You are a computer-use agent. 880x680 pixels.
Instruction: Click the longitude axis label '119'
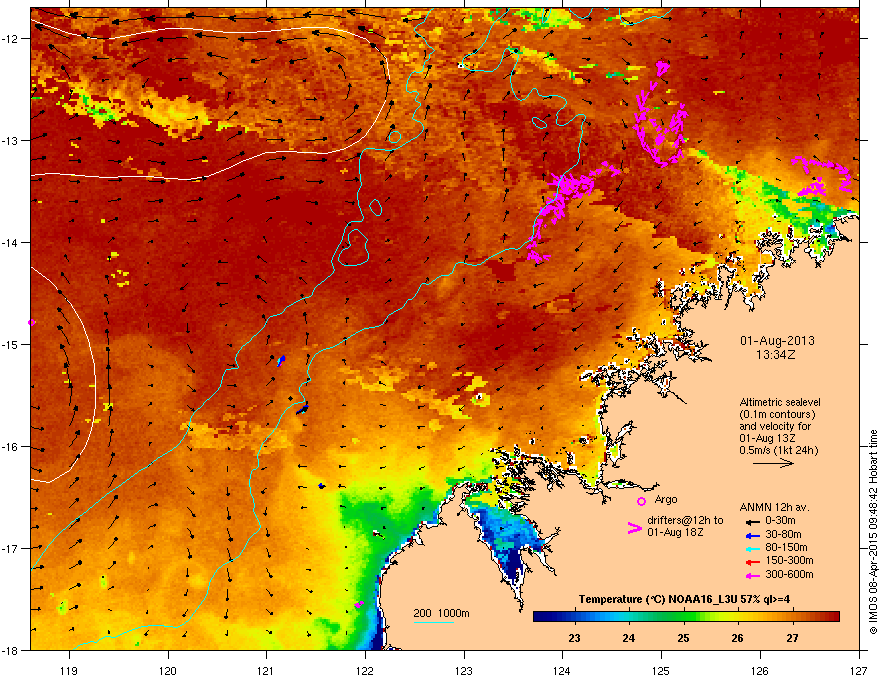[69, 670]
